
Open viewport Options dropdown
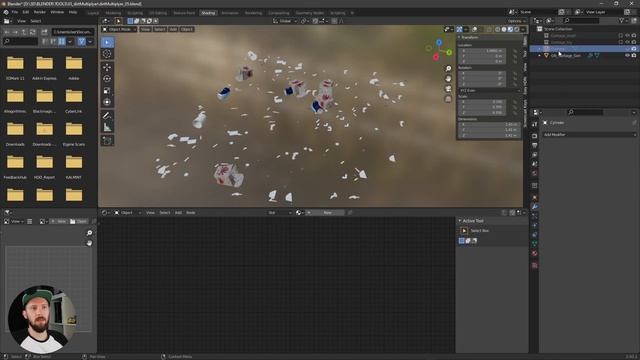pos(516,21)
